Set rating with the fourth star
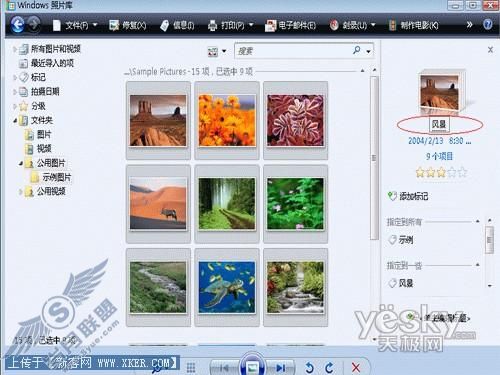The width and height of the screenshot is (500, 375). [x=451, y=173]
